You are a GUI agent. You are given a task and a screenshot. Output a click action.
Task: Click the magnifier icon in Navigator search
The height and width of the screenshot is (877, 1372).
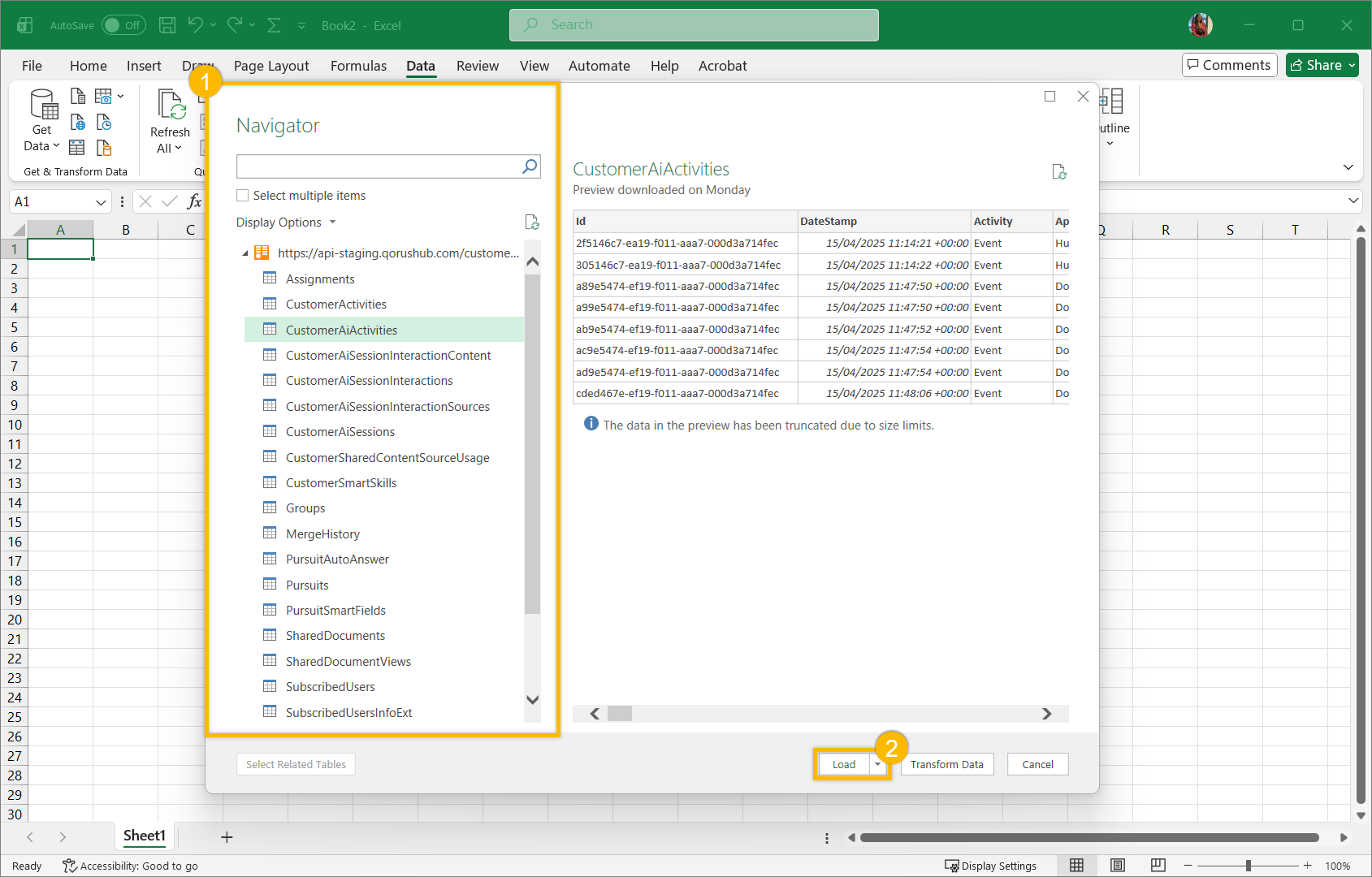click(x=530, y=166)
